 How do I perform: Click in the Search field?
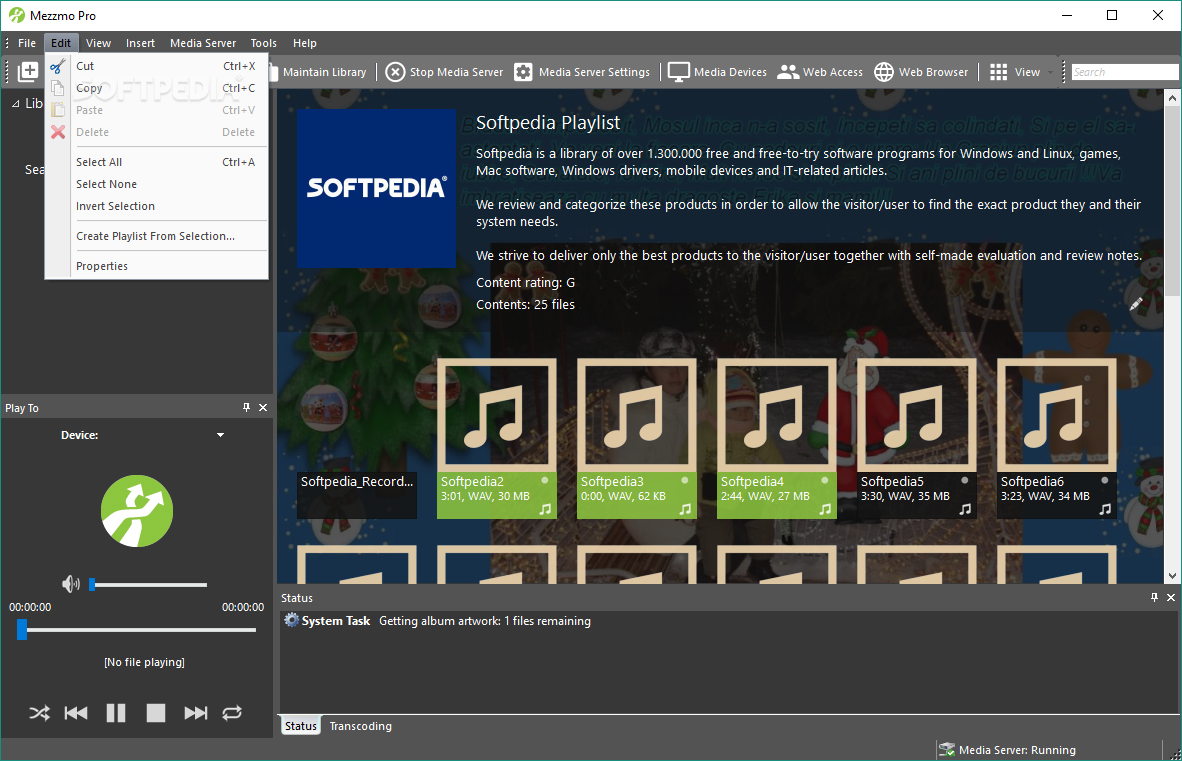[x=1125, y=72]
